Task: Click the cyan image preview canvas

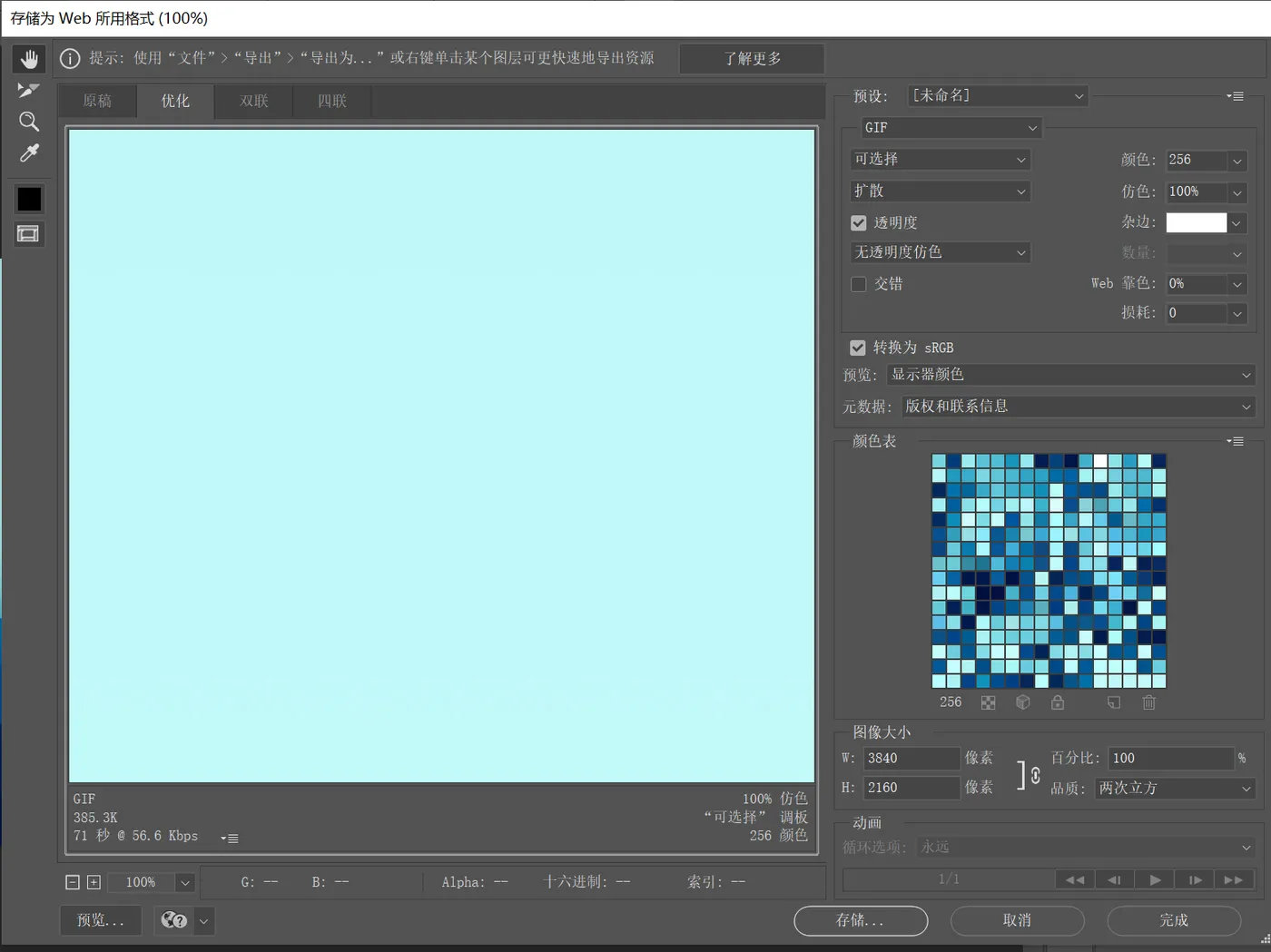Action: (x=442, y=456)
